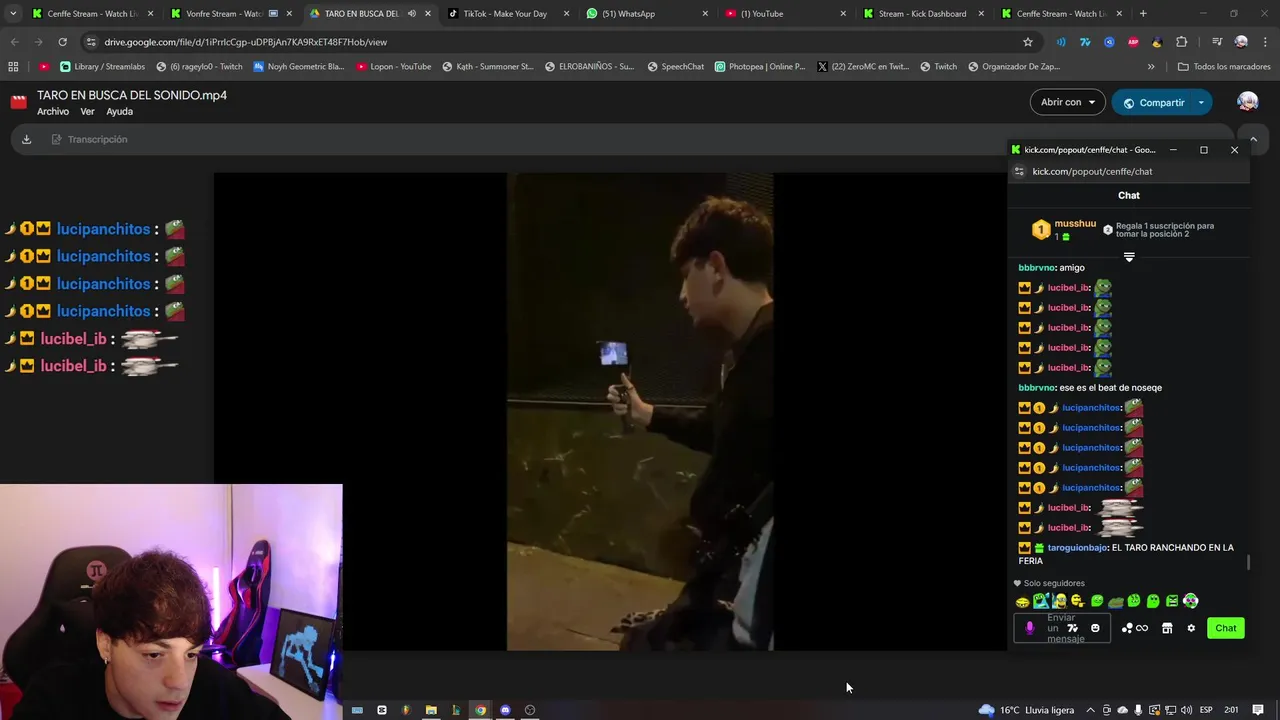Open Google account avatar in Drive

pos(1247,102)
